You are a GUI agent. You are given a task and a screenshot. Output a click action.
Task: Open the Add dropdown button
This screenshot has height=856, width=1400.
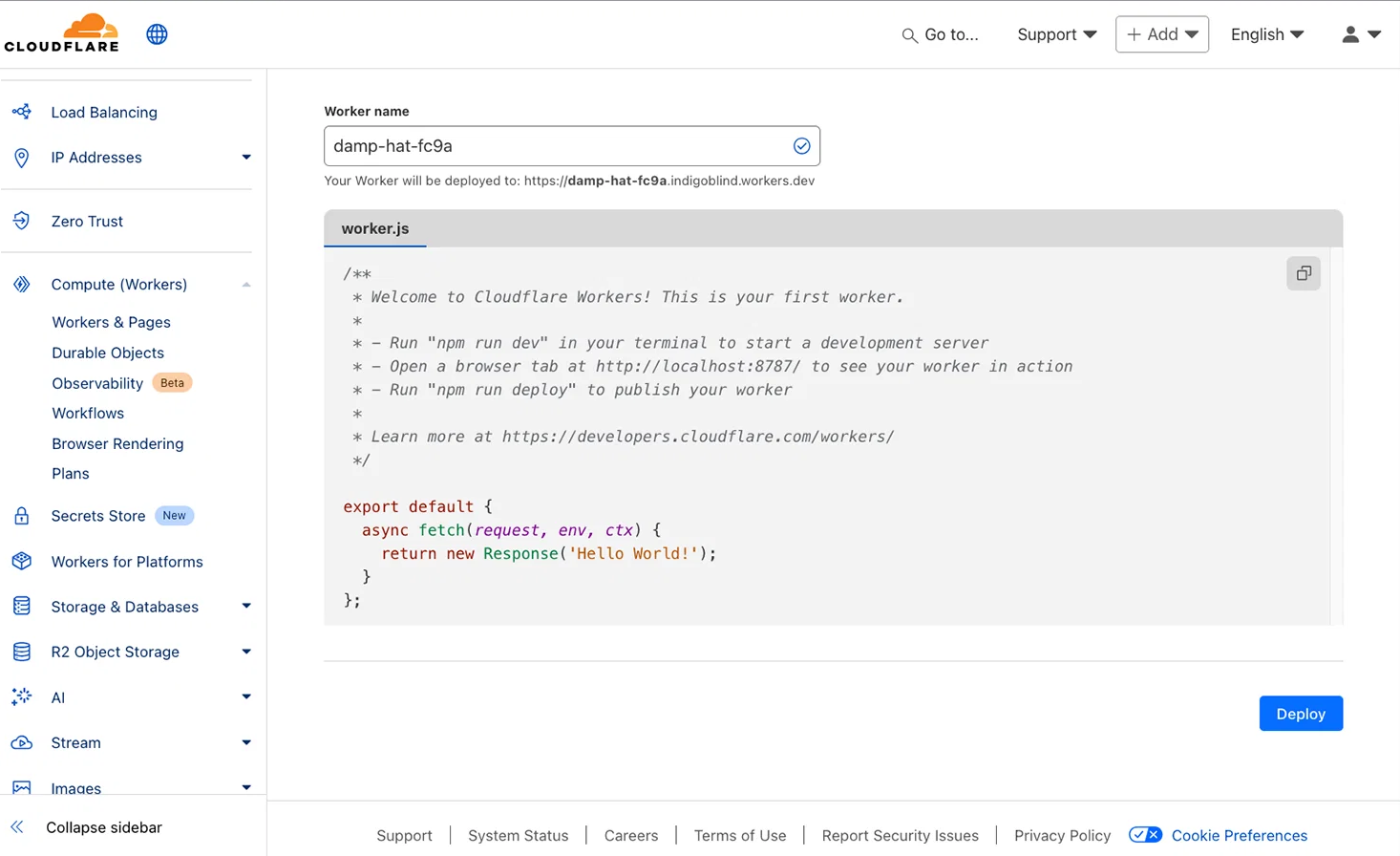click(x=1162, y=34)
